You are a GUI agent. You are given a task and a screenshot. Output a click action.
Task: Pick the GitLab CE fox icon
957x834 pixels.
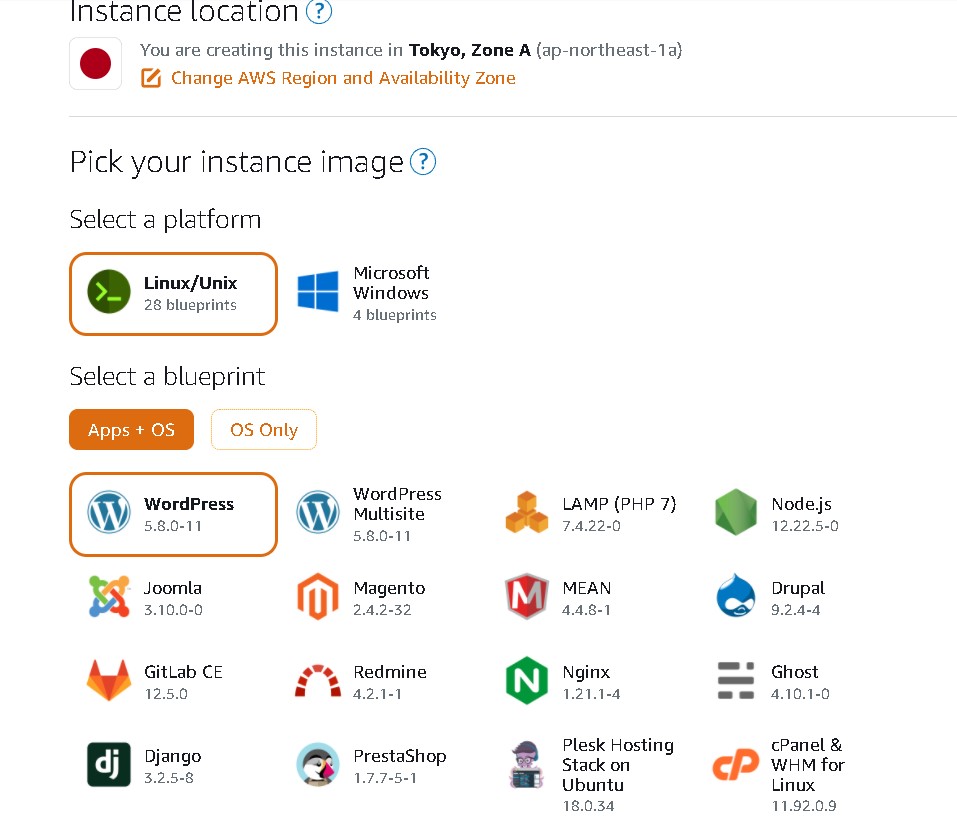(109, 681)
